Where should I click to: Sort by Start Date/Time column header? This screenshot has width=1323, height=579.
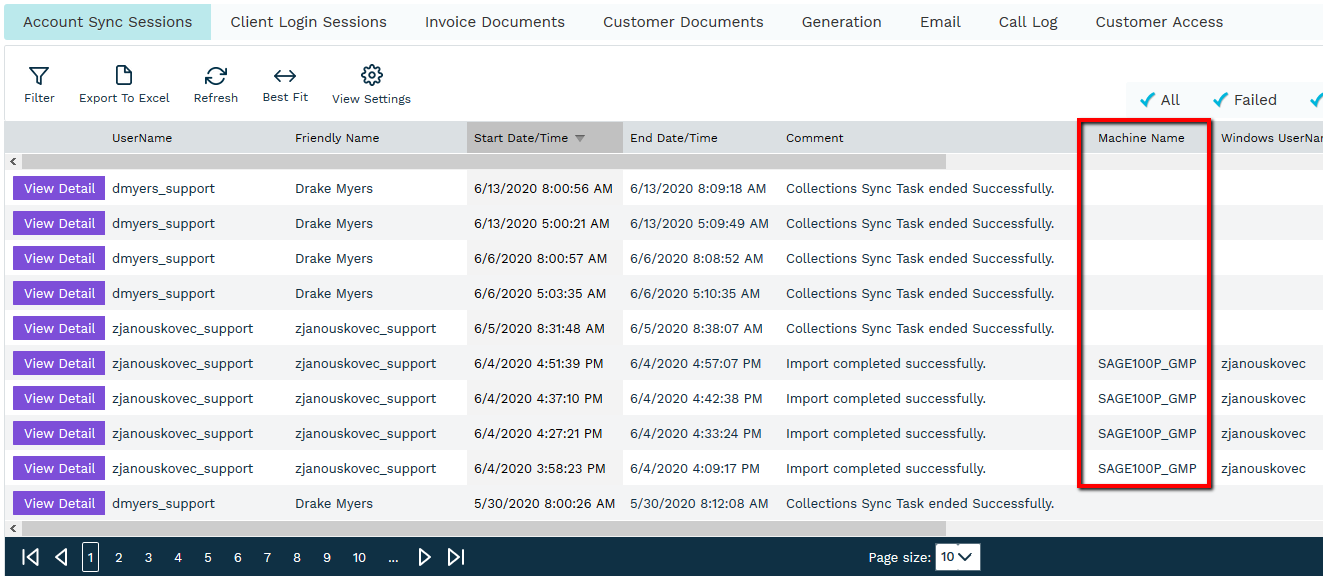click(521, 138)
